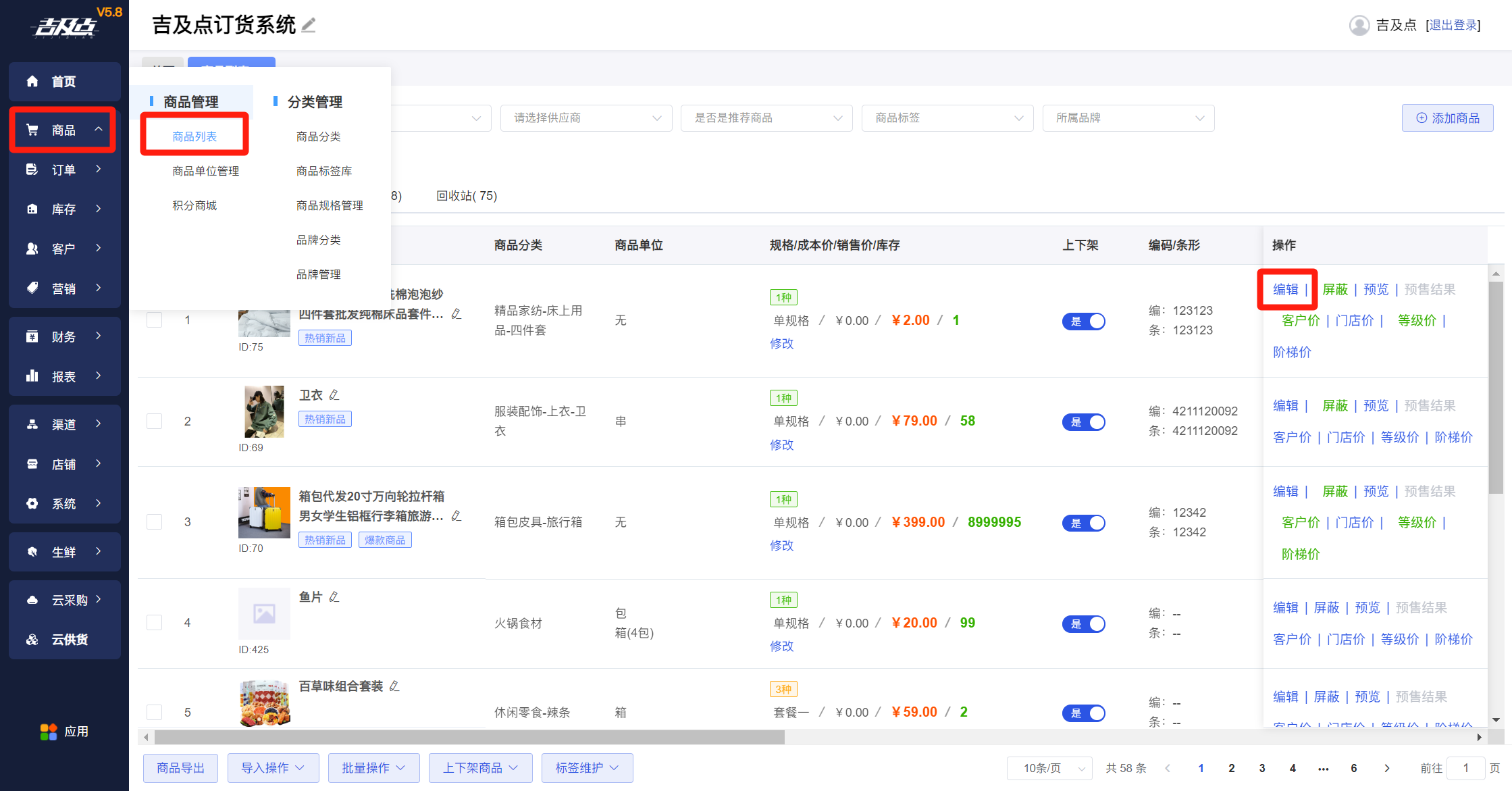Screen dimensions: 1512x791
Task: Open the 所属品牌 dropdown
Action: click(1128, 118)
